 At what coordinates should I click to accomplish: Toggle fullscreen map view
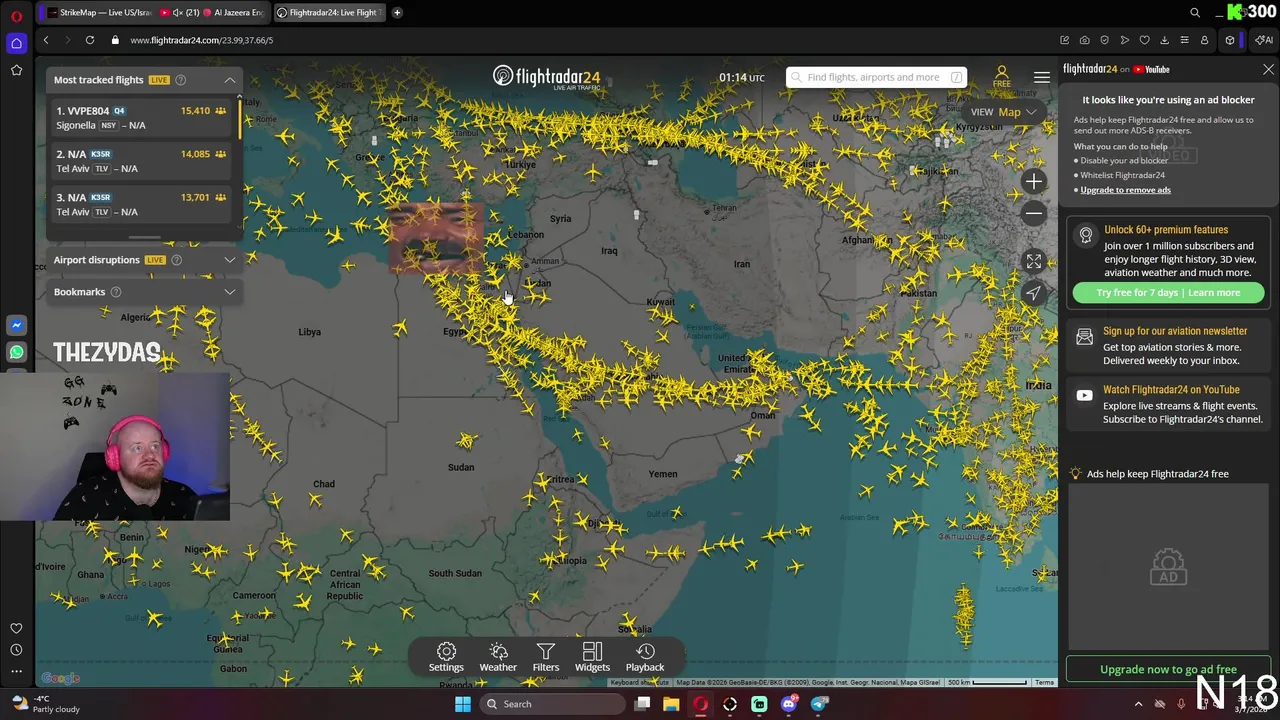tap(1034, 261)
